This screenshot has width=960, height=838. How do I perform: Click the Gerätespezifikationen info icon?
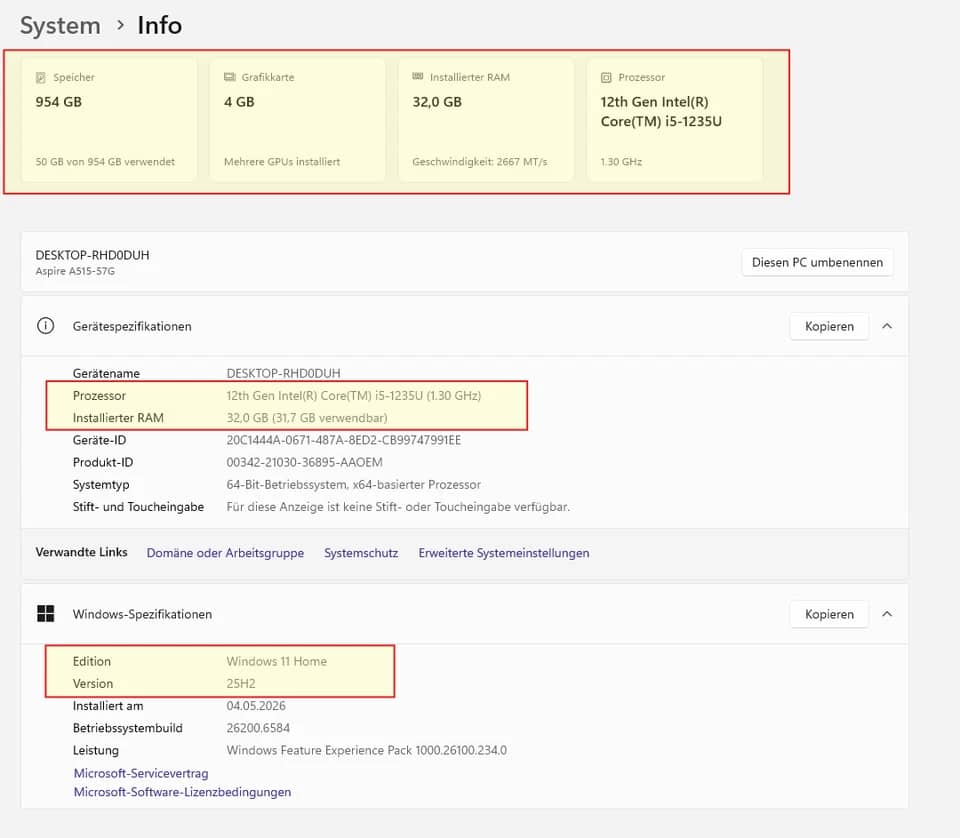coord(46,326)
